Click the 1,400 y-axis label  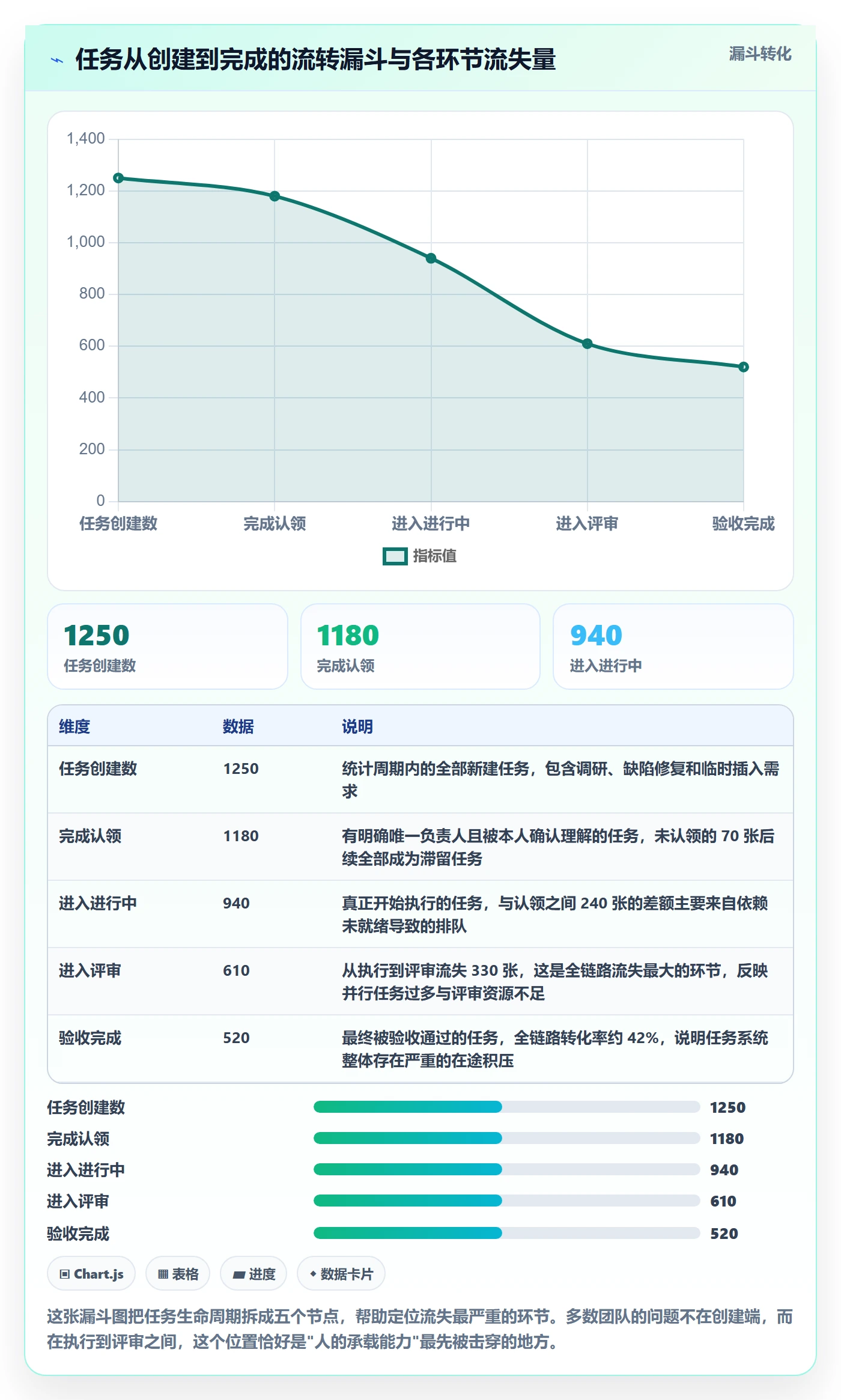pyautogui.click(x=86, y=139)
